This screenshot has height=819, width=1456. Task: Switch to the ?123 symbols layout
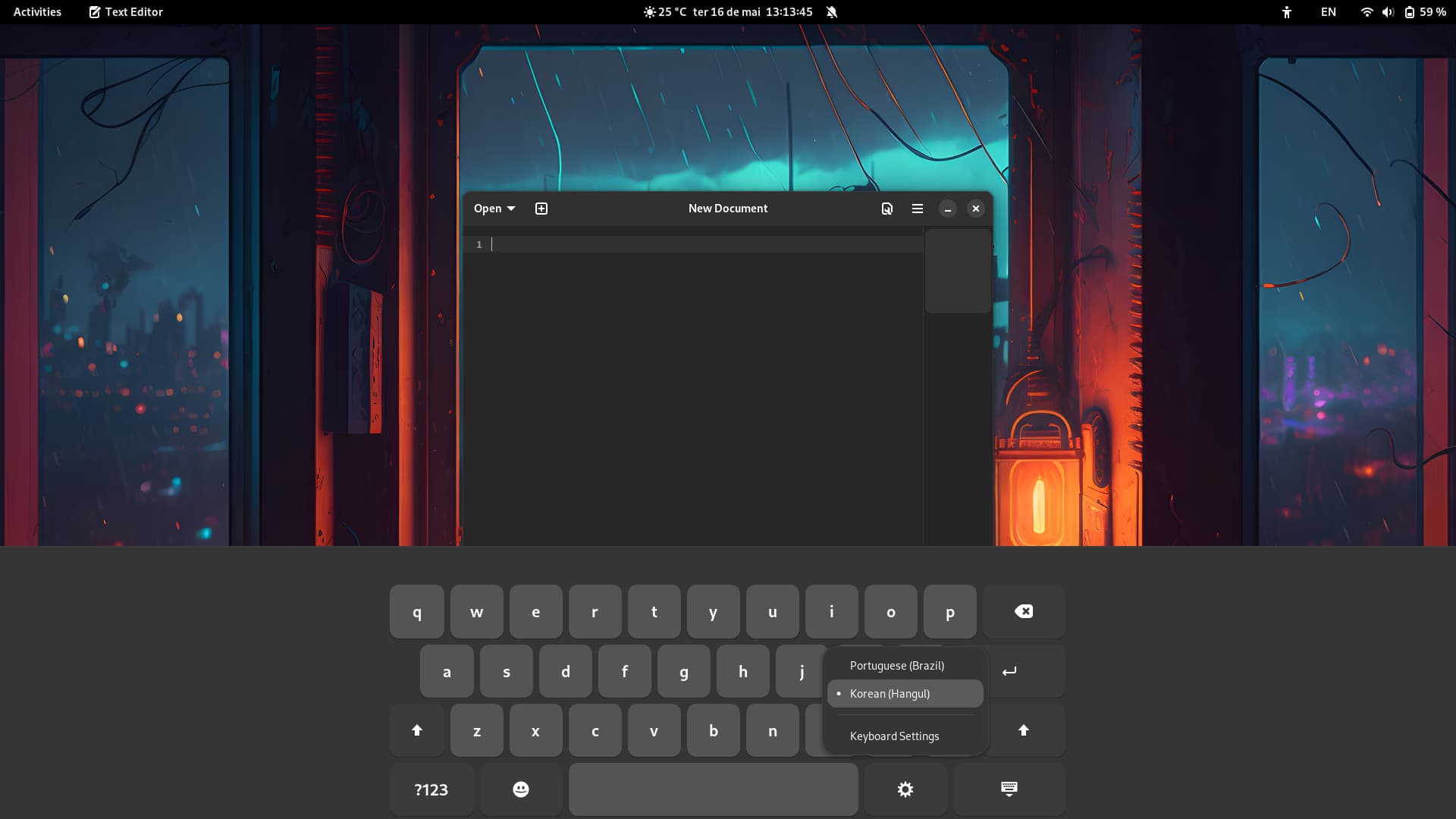pyautogui.click(x=431, y=789)
